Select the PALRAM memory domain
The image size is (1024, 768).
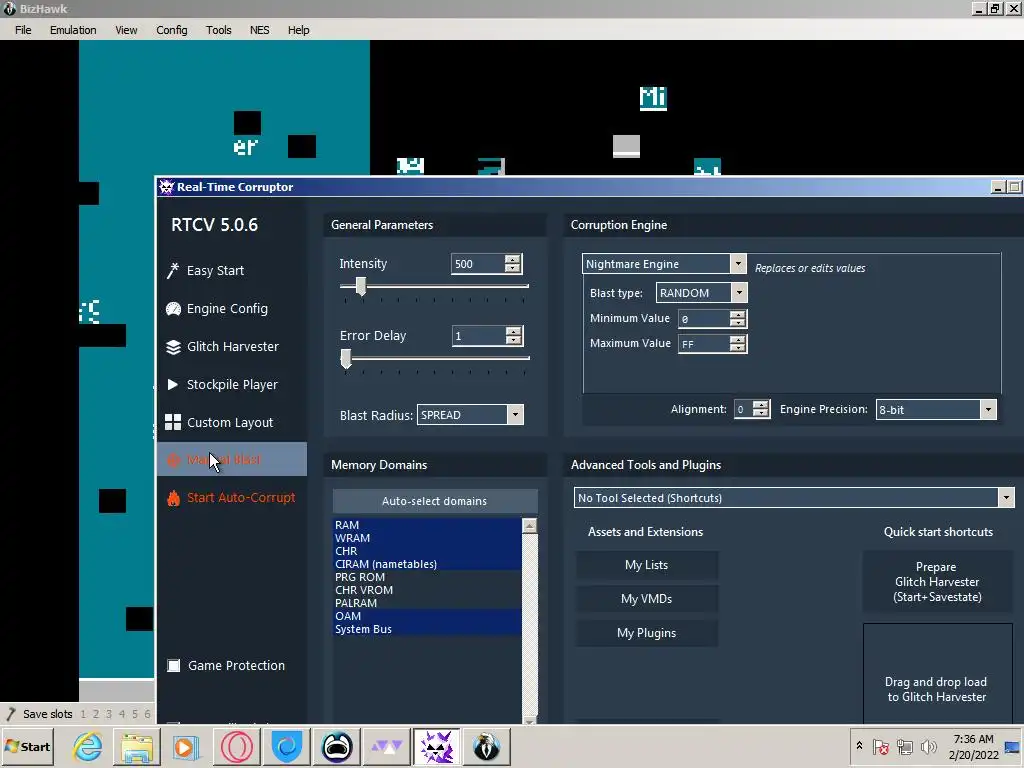coord(427,603)
